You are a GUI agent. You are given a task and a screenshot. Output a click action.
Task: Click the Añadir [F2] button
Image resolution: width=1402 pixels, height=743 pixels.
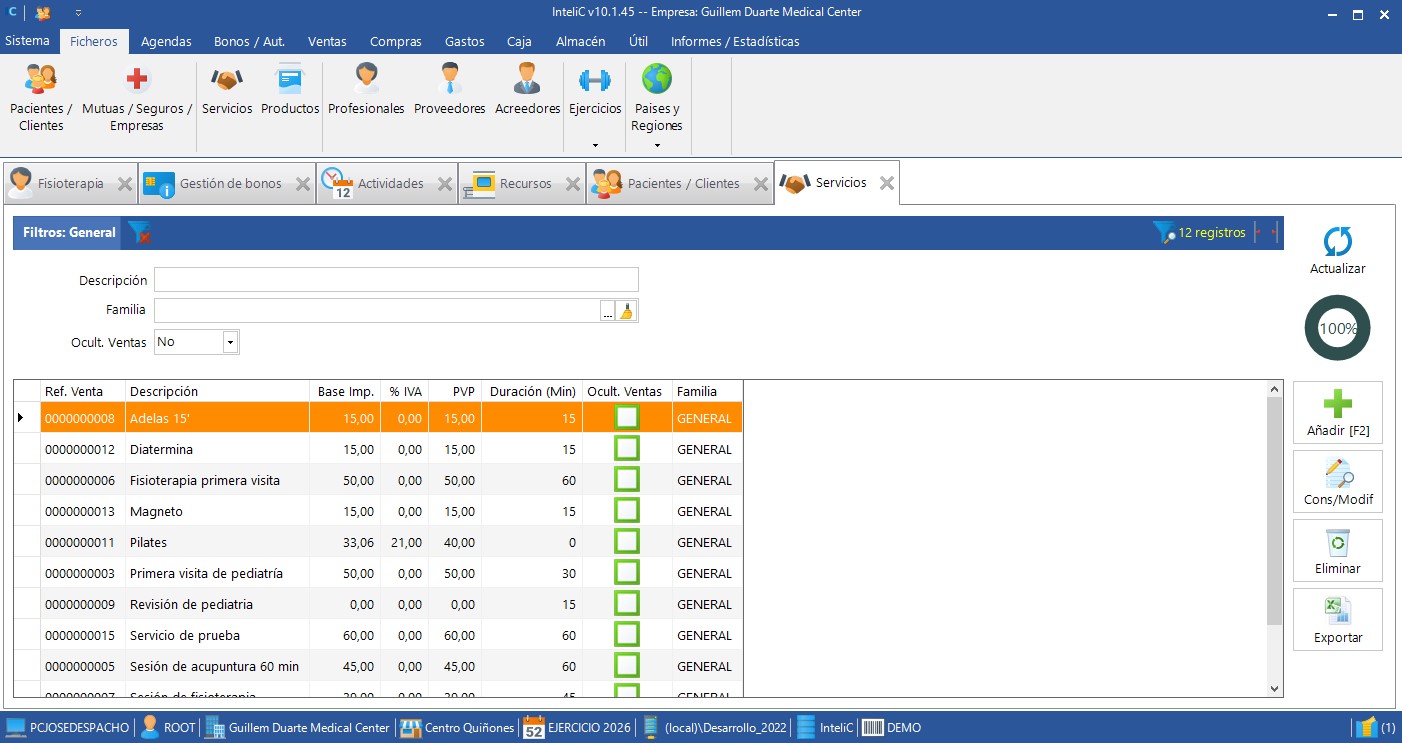pyautogui.click(x=1338, y=413)
